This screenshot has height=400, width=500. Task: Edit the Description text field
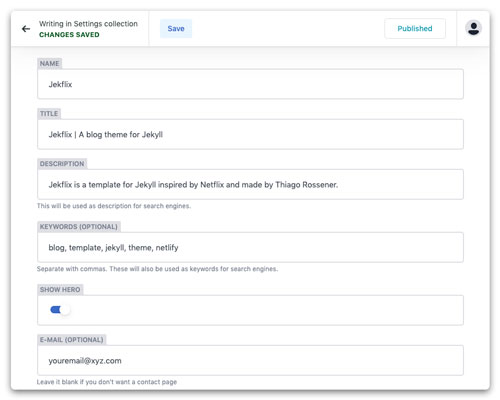(x=250, y=184)
